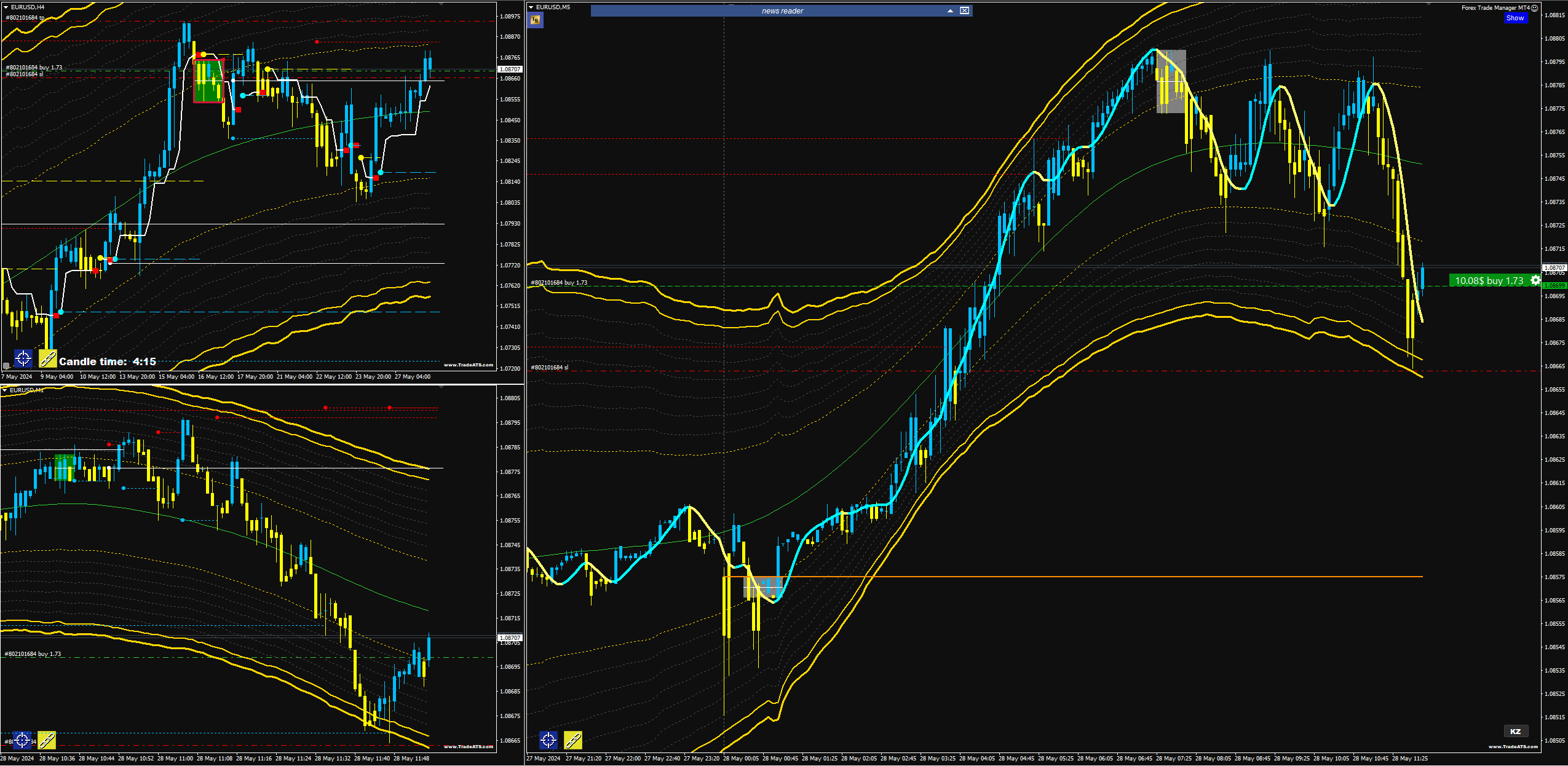Image resolution: width=1568 pixels, height=766 pixels.
Task: Click the green 10.08$ buy 1.73 order label
Action: pyautogui.click(x=1489, y=280)
